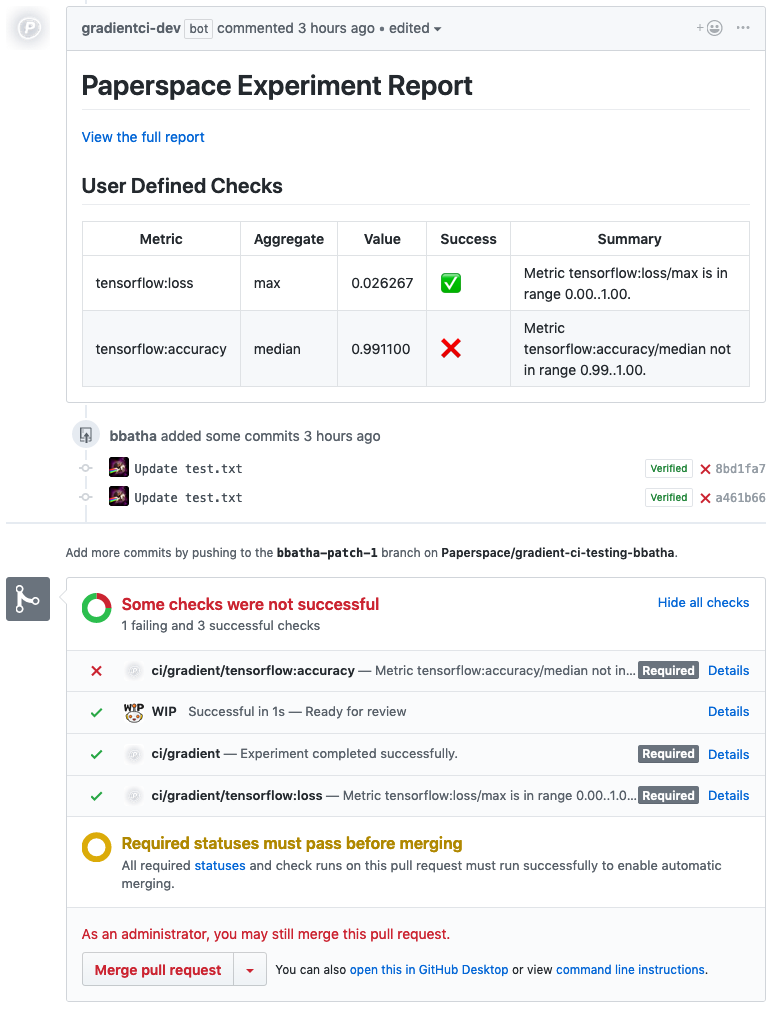Screen dimensions: 774x1012
Task: Open Details for tensorflow:loss check
Action: coord(728,796)
